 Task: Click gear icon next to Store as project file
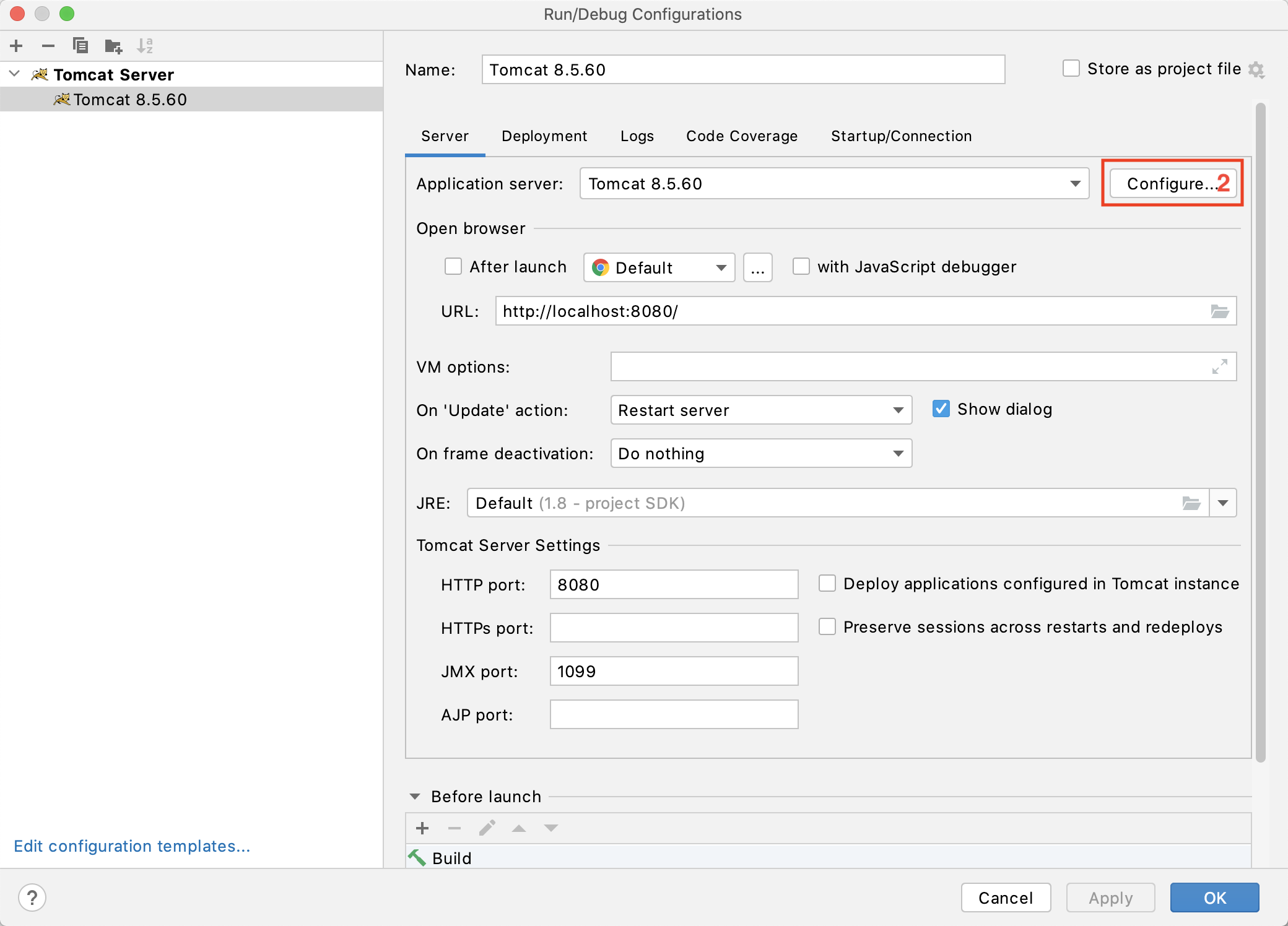pyautogui.click(x=1256, y=69)
